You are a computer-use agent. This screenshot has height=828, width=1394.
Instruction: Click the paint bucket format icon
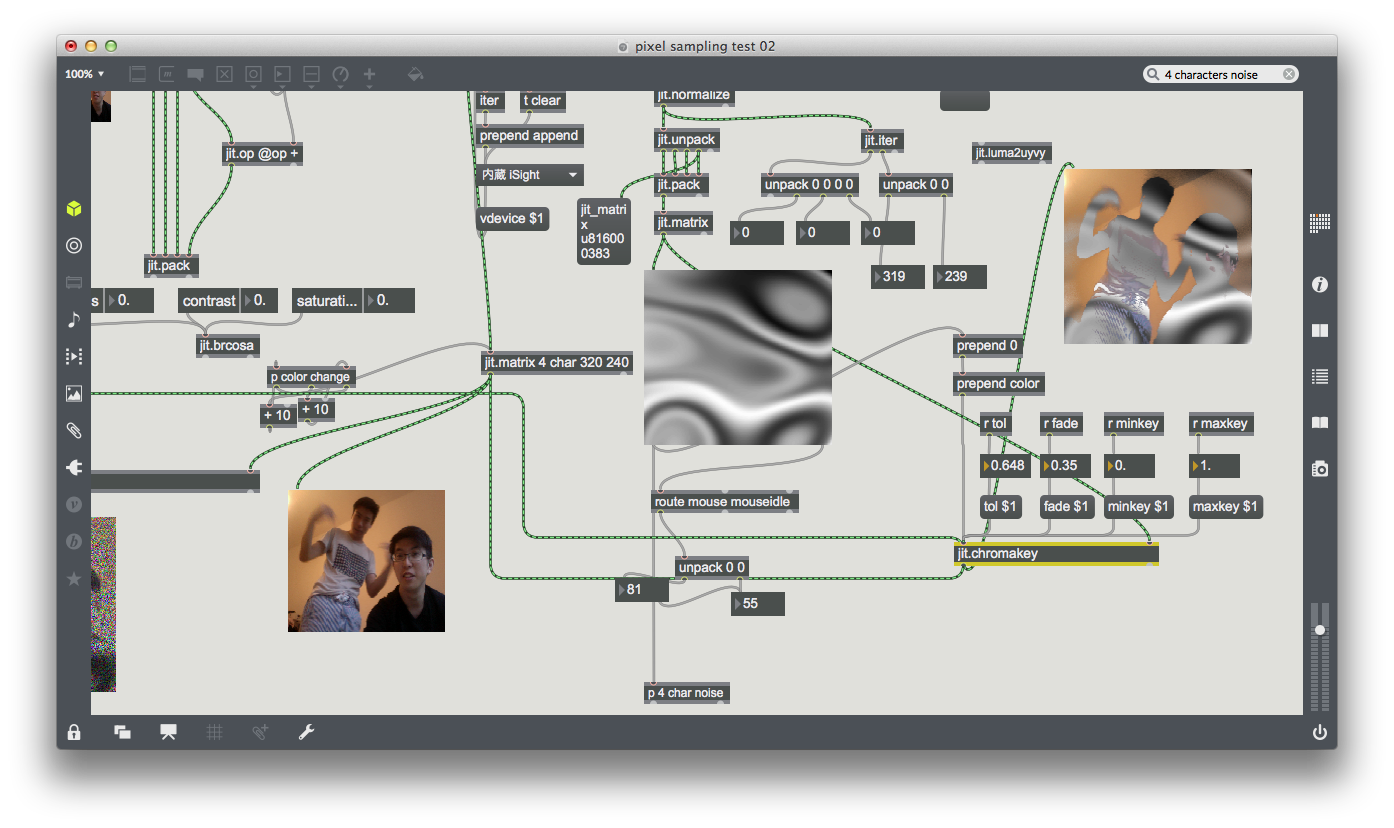click(x=416, y=75)
